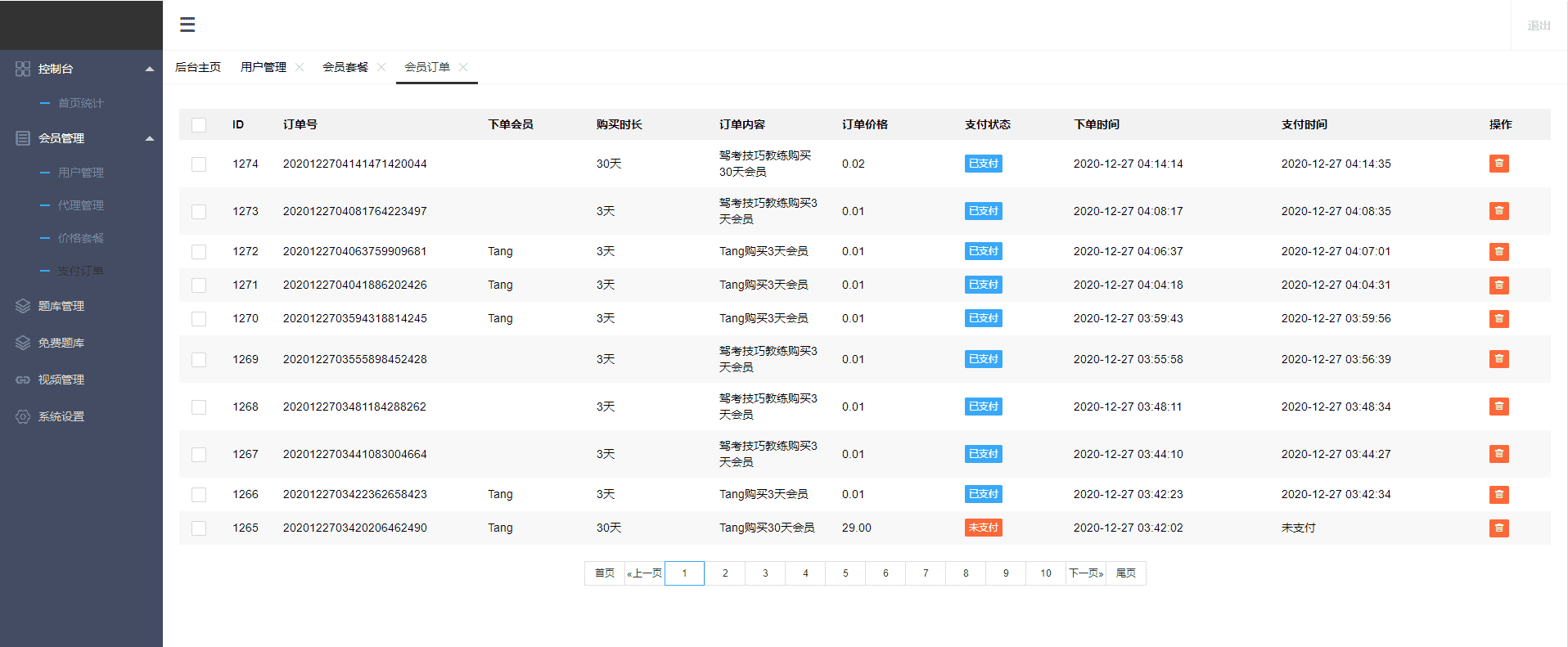
Task: Open 题库管理 in the sidebar
Action: pos(61,306)
